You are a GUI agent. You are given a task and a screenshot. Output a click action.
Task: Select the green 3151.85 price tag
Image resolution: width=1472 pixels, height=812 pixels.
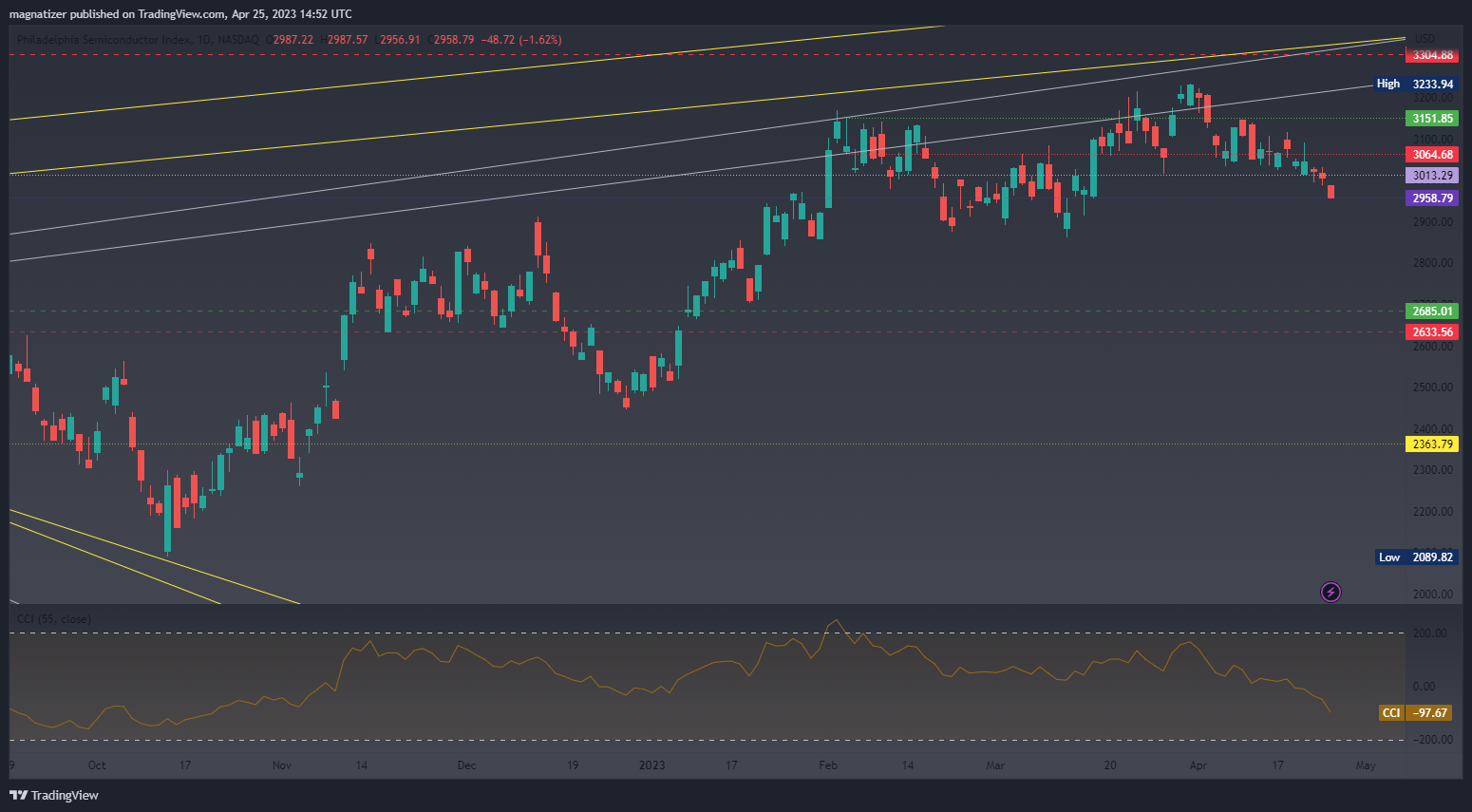1432,119
